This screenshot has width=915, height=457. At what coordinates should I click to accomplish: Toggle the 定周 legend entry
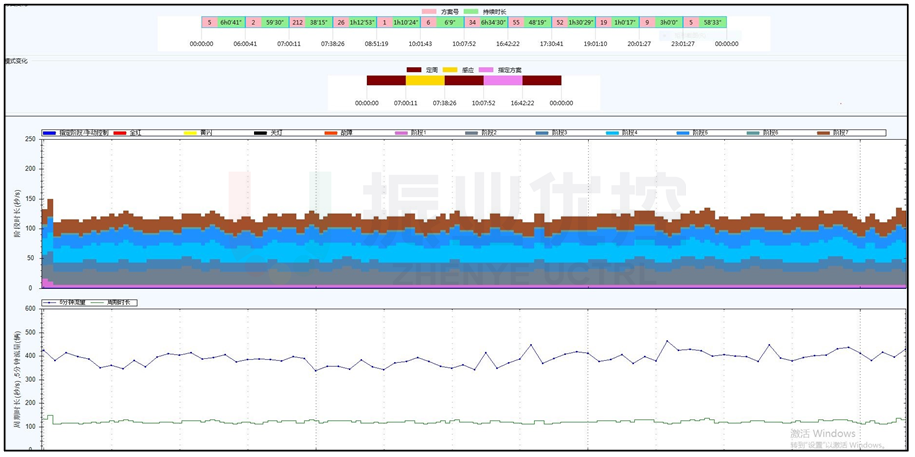(414, 70)
